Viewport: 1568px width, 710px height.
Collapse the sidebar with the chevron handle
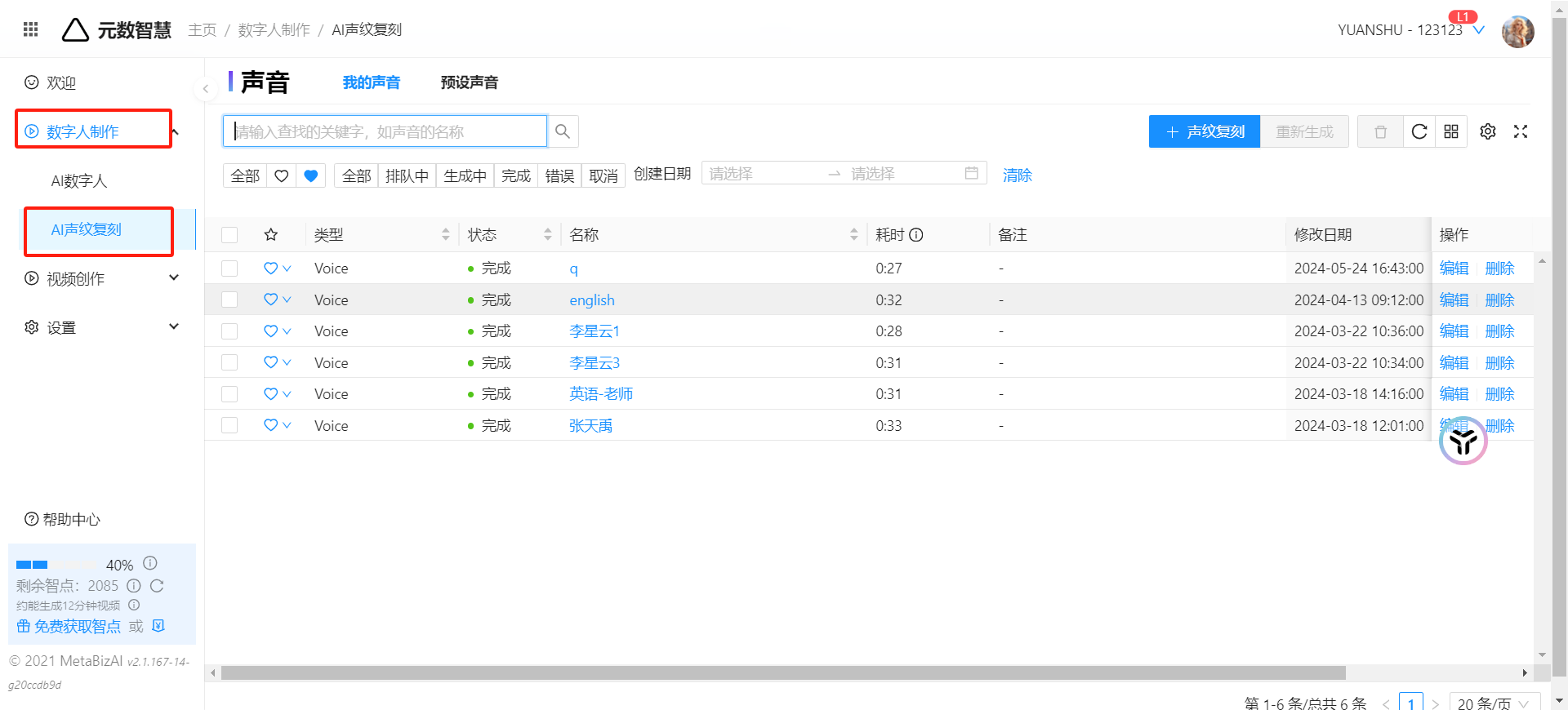[206, 88]
